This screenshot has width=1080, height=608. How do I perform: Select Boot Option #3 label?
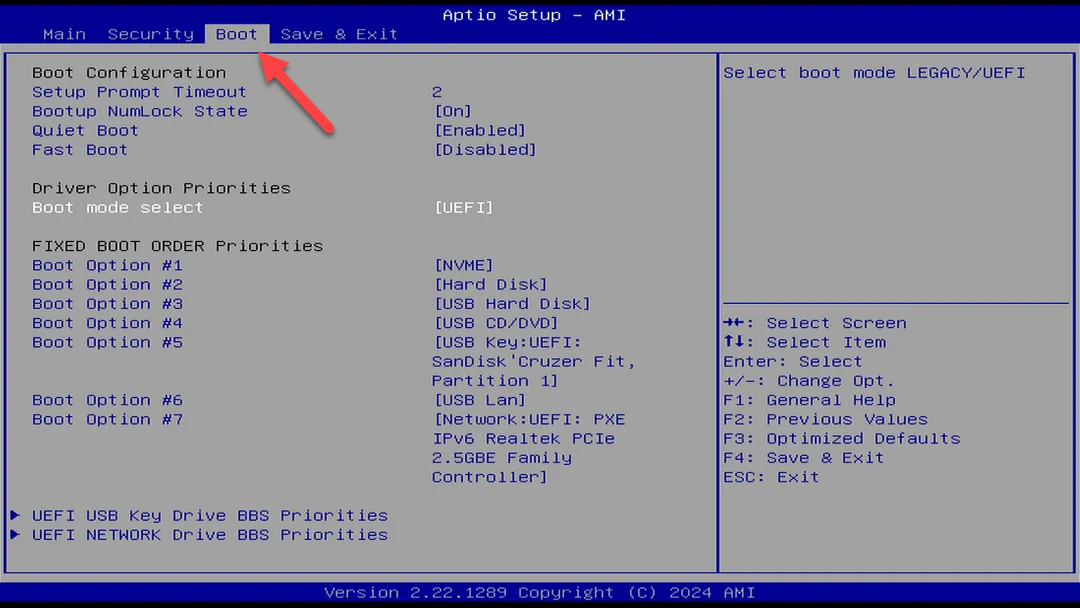107,304
